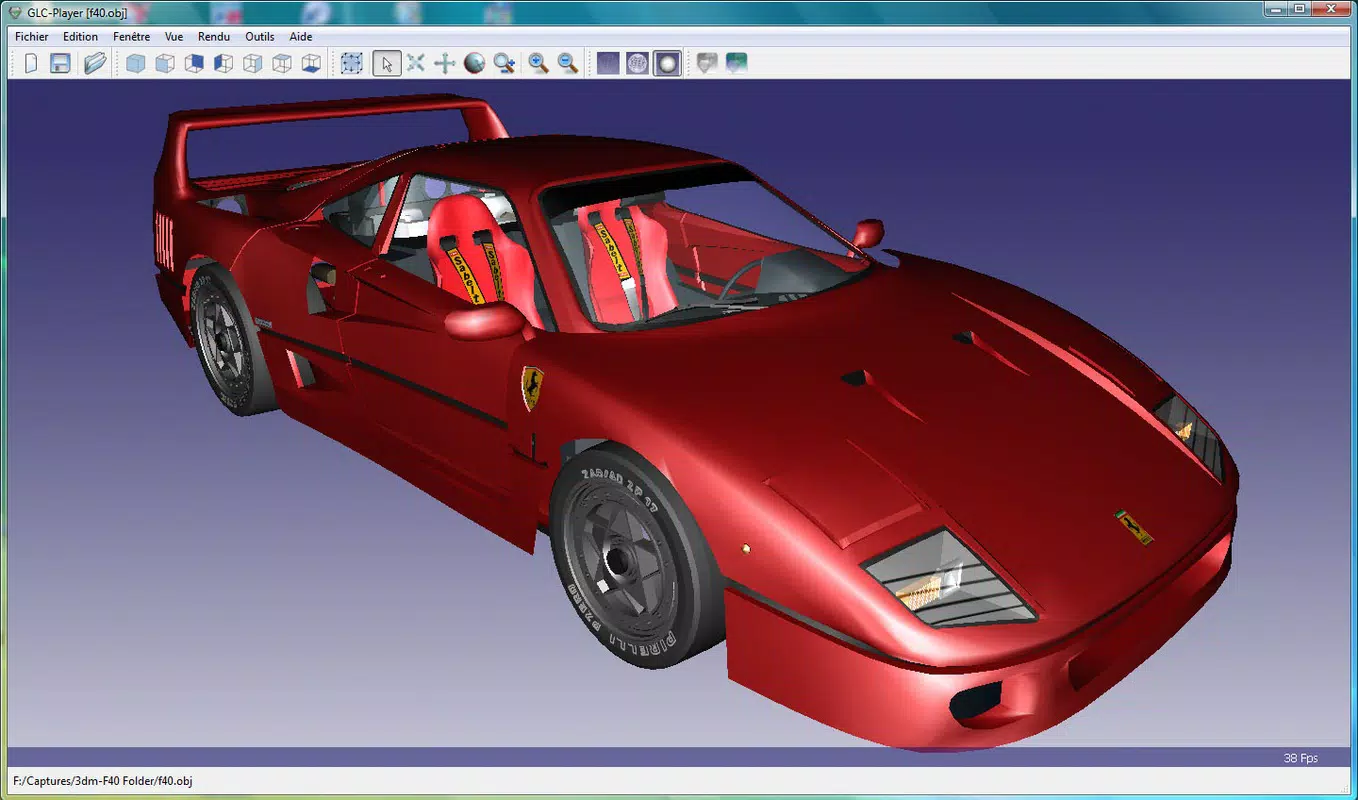
Task: Switch to the shaded sphere render mode
Action: pyautogui.click(x=667, y=64)
